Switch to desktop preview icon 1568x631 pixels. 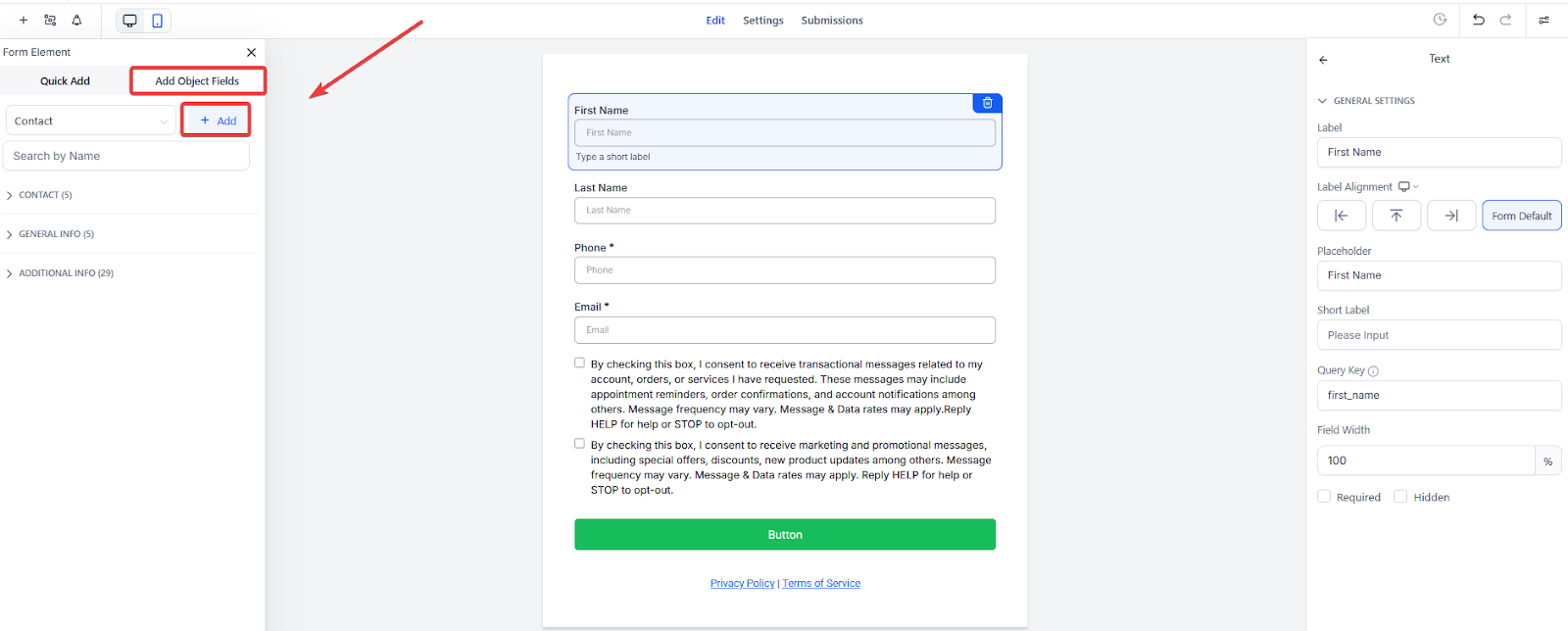[129, 21]
